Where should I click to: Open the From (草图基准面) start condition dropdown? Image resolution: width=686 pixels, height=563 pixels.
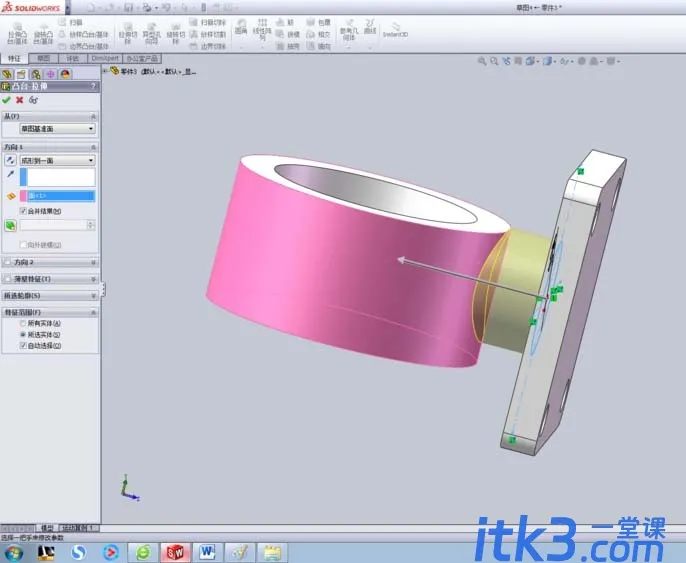[x=57, y=129]
